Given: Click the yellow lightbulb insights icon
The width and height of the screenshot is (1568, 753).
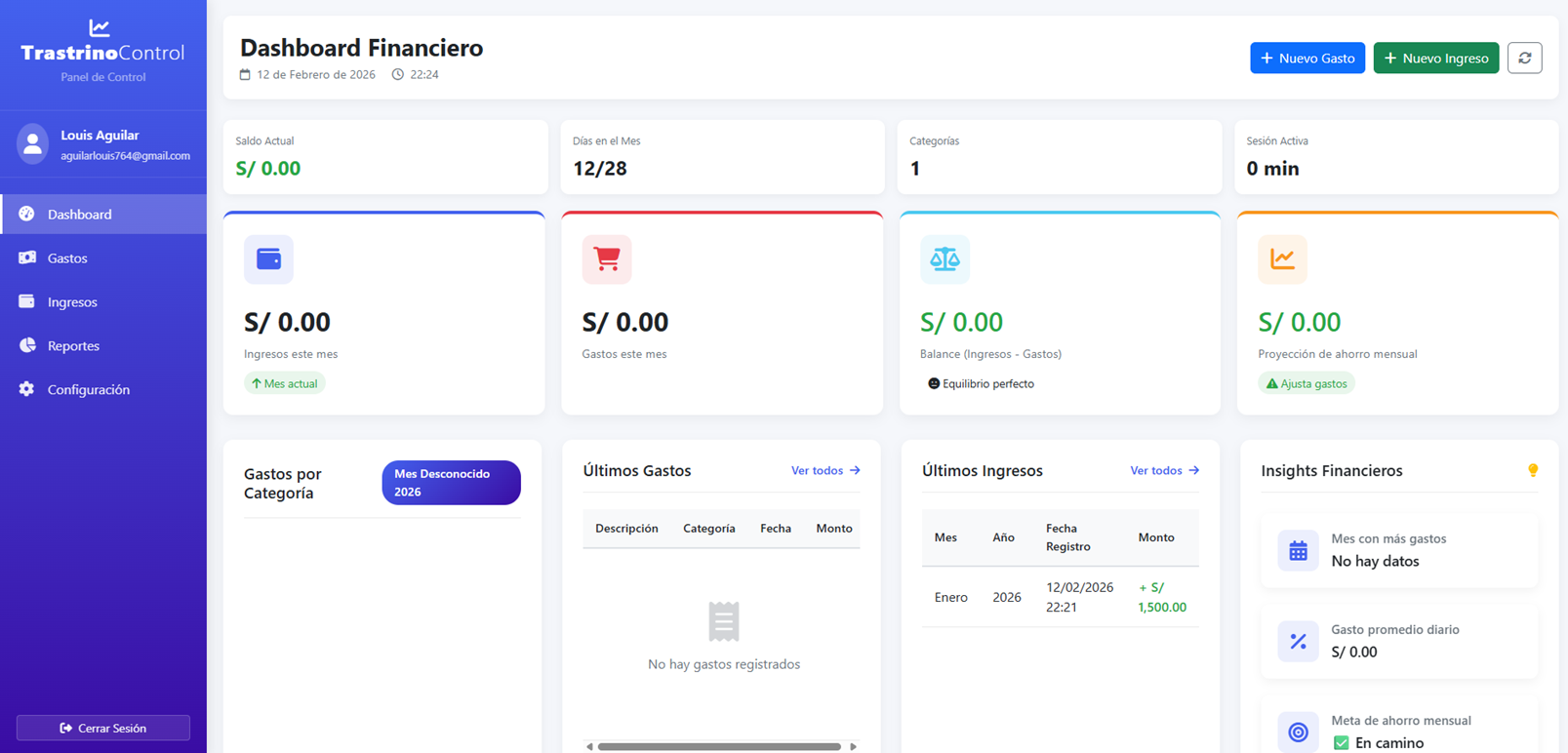Looking at the screenshot, I should click(1533, 470).
